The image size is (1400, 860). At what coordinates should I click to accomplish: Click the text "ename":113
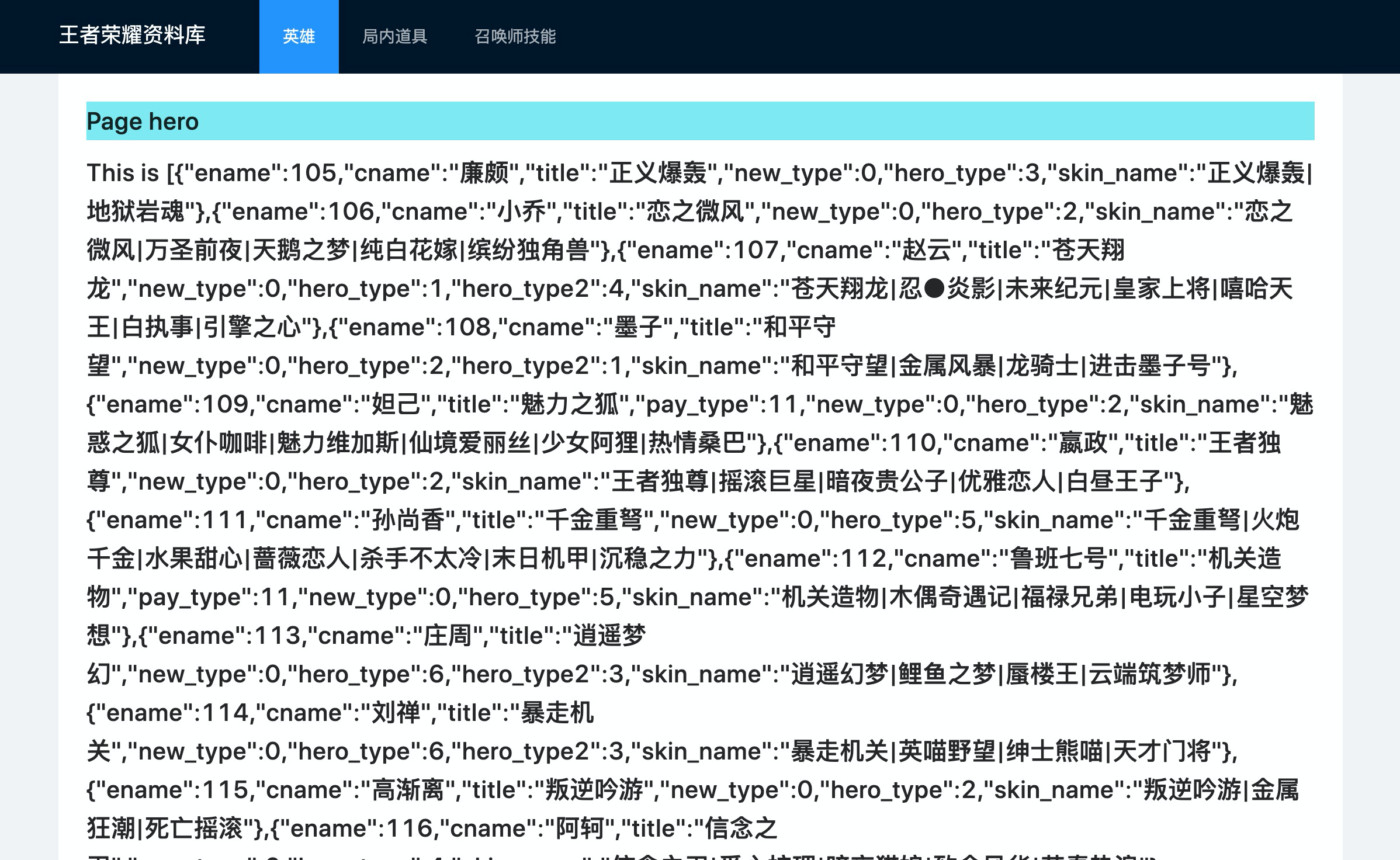[224, 636]
